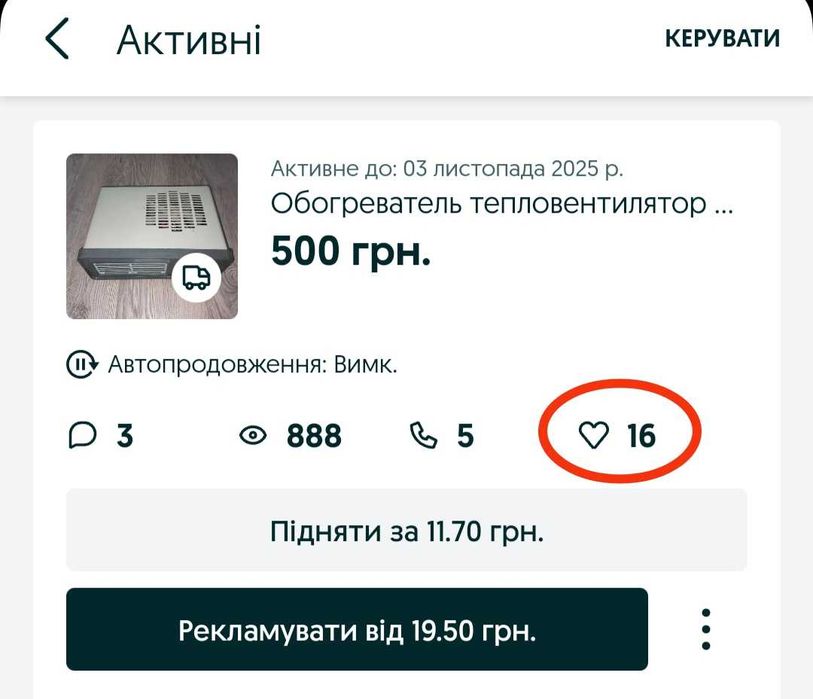Open the КЕРУВАТИ manage option
The height and width of the screenshot is (699, 813).
[x=722, y=38]
